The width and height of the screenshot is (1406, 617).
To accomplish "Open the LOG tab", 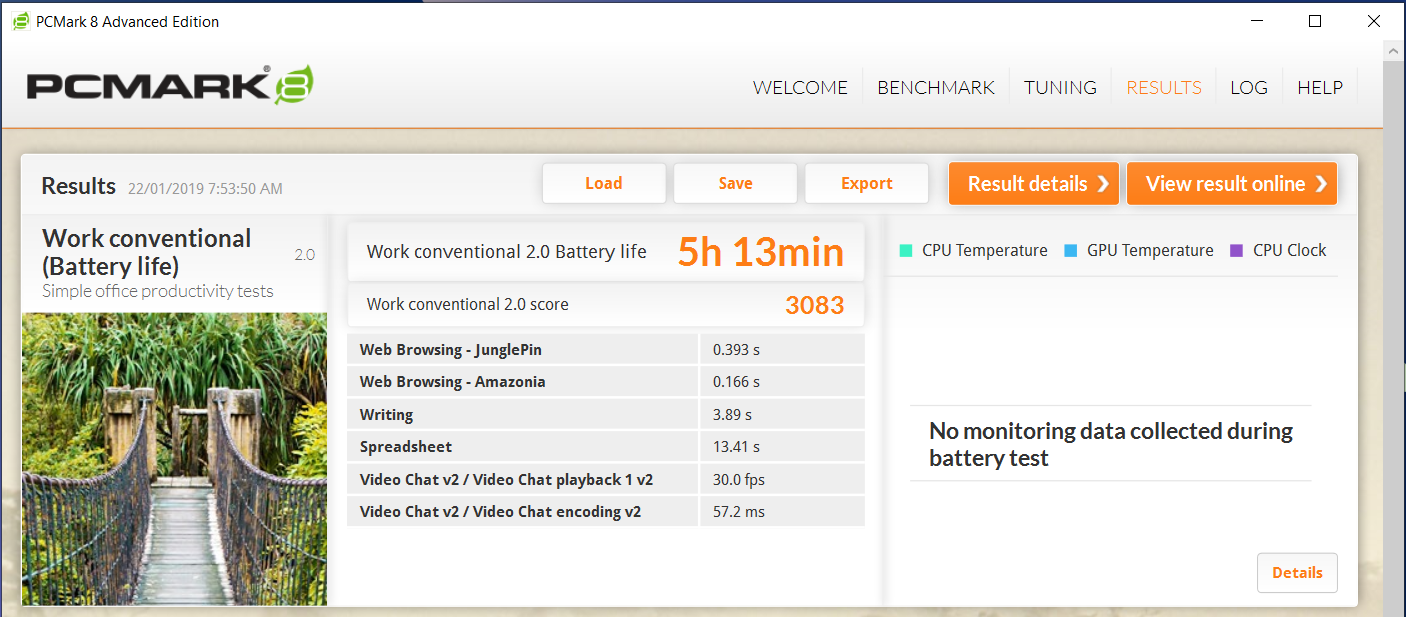I will click(x=1249, y=87).
